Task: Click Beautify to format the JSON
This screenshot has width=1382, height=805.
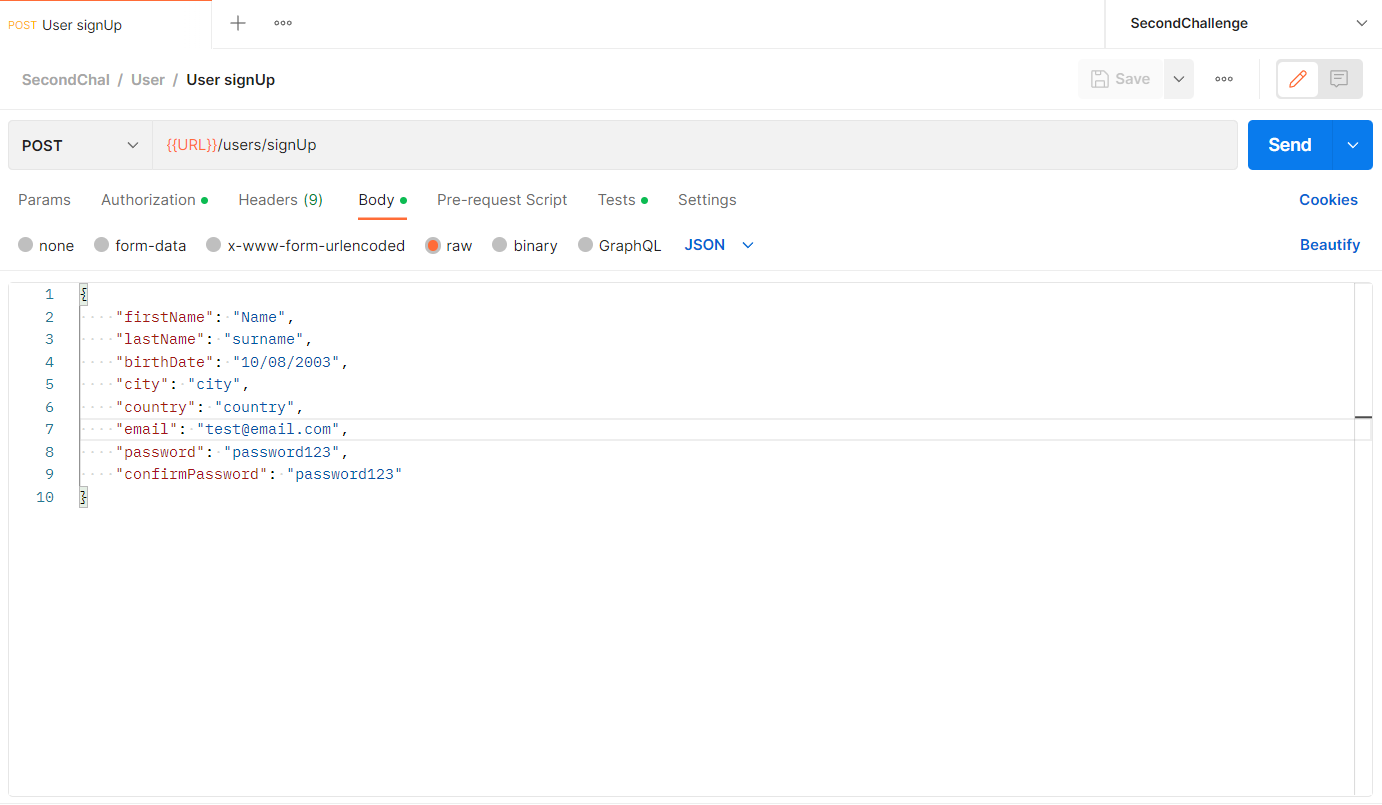Action: 1330,245
